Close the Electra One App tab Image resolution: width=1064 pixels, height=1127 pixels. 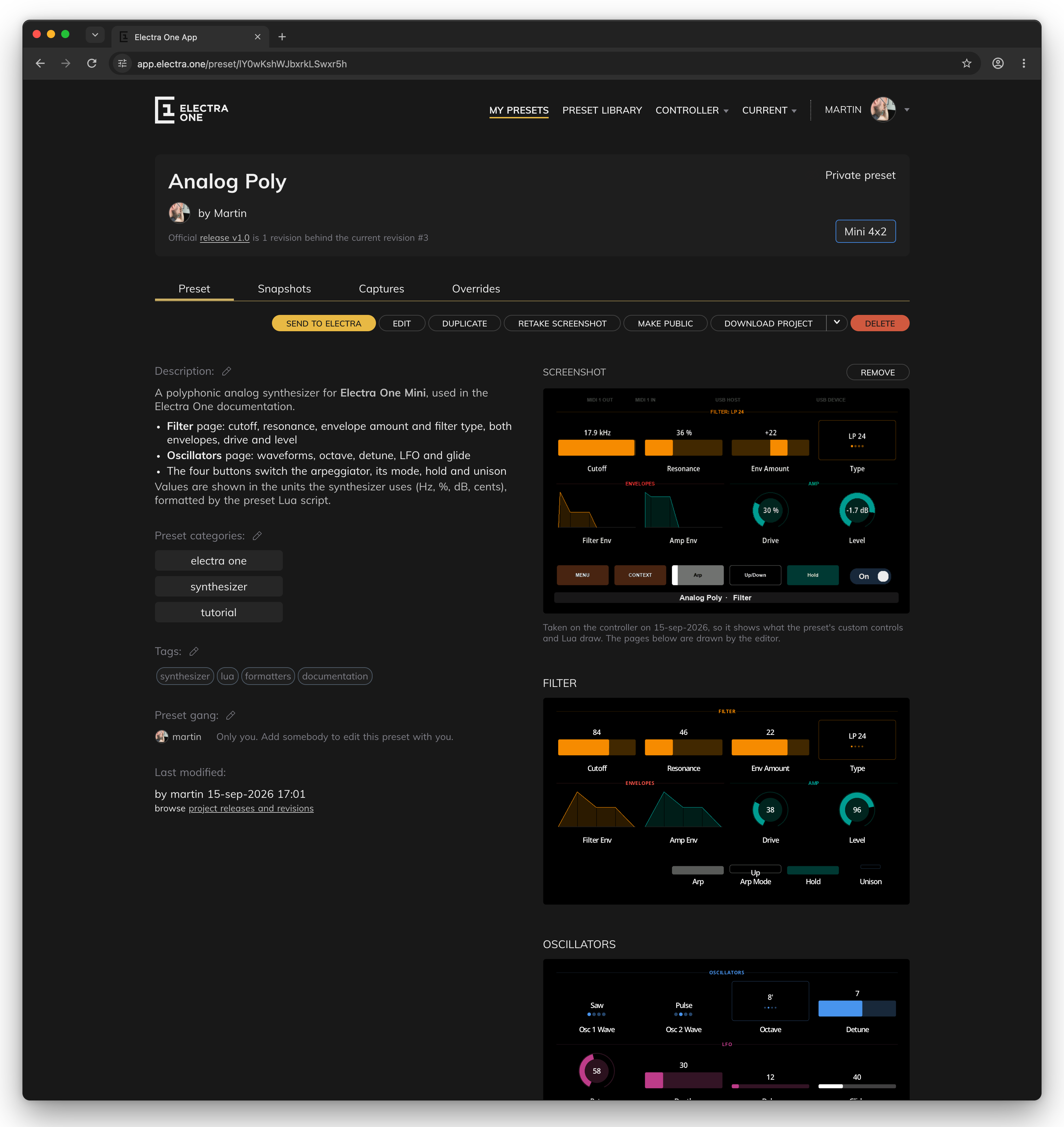pyautogui.click(x=257, y=37)
